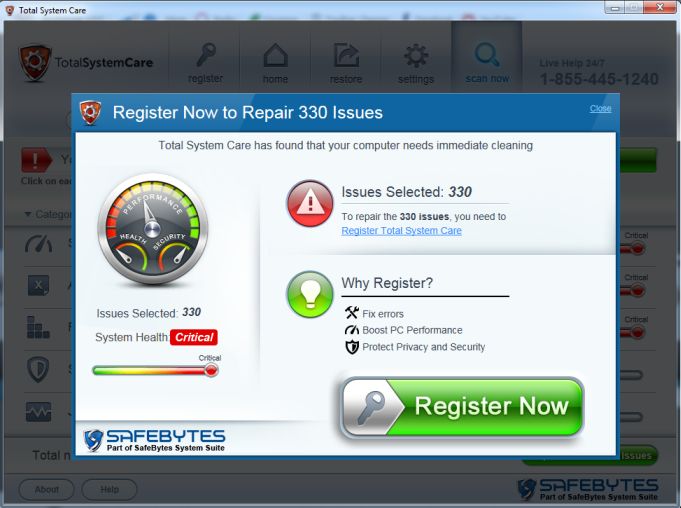The height and width of the screenshot is (508, 681).
Task: Click the Register Now green button
Action: 462,407
